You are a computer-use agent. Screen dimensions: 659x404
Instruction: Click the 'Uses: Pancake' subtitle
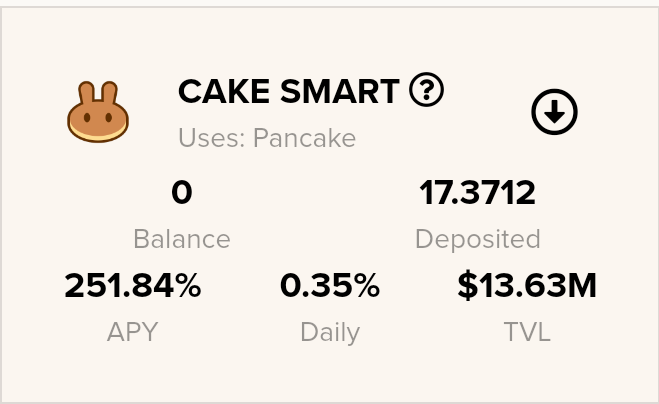pos(267,138)
